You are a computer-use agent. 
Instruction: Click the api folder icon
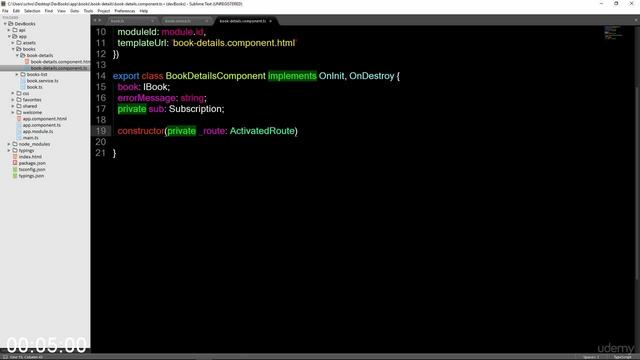coord(15,30)
